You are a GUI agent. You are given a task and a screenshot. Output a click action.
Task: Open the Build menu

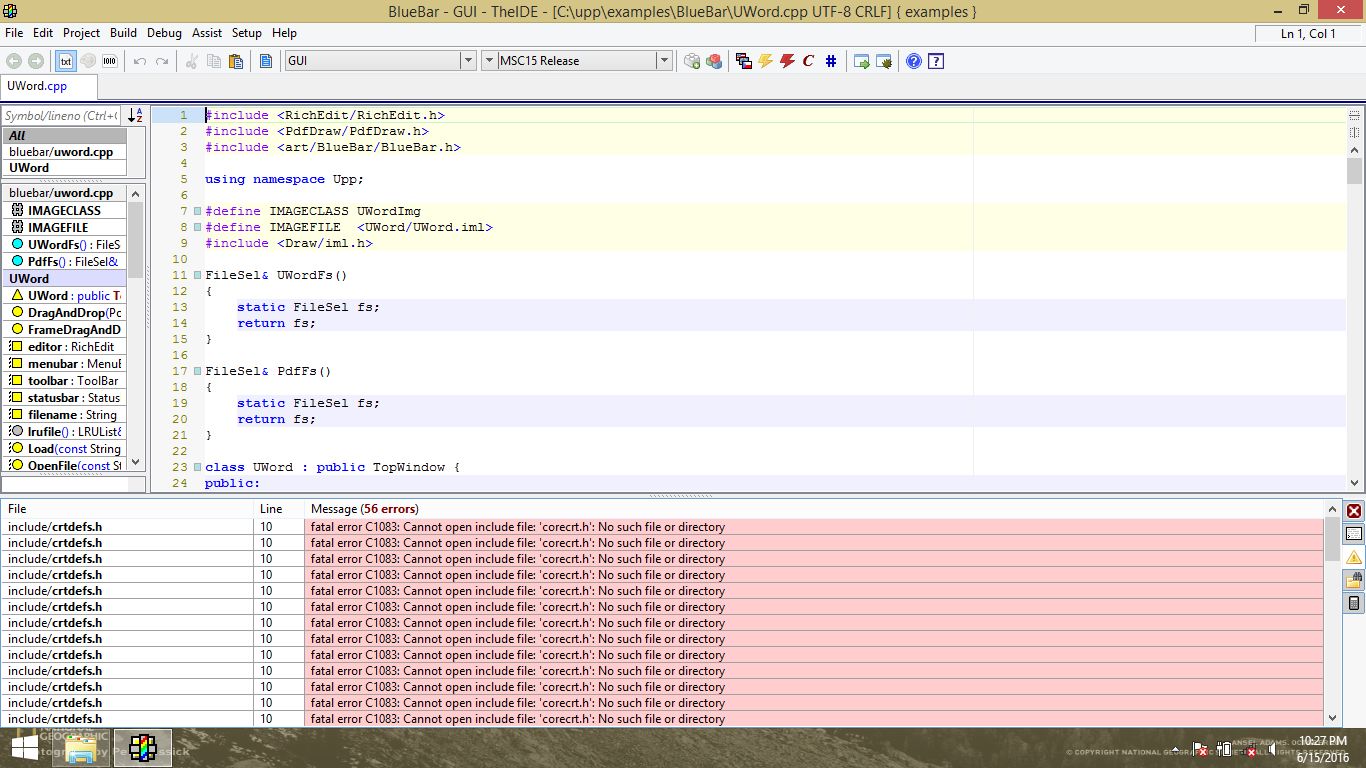coord(123,33)
